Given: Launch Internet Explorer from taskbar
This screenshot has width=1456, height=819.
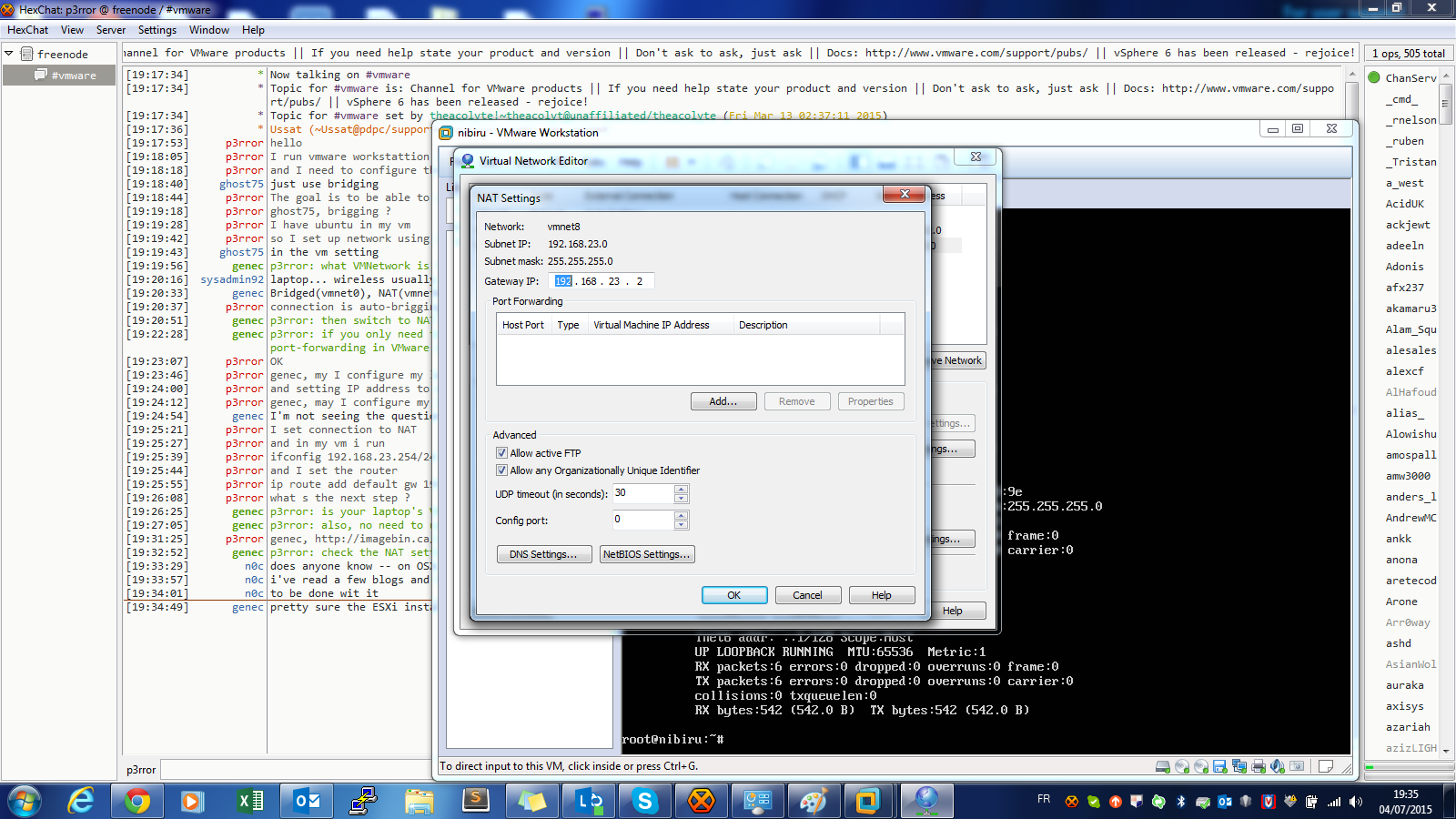Looking at the screenshot, I should (x=81, y=801).
